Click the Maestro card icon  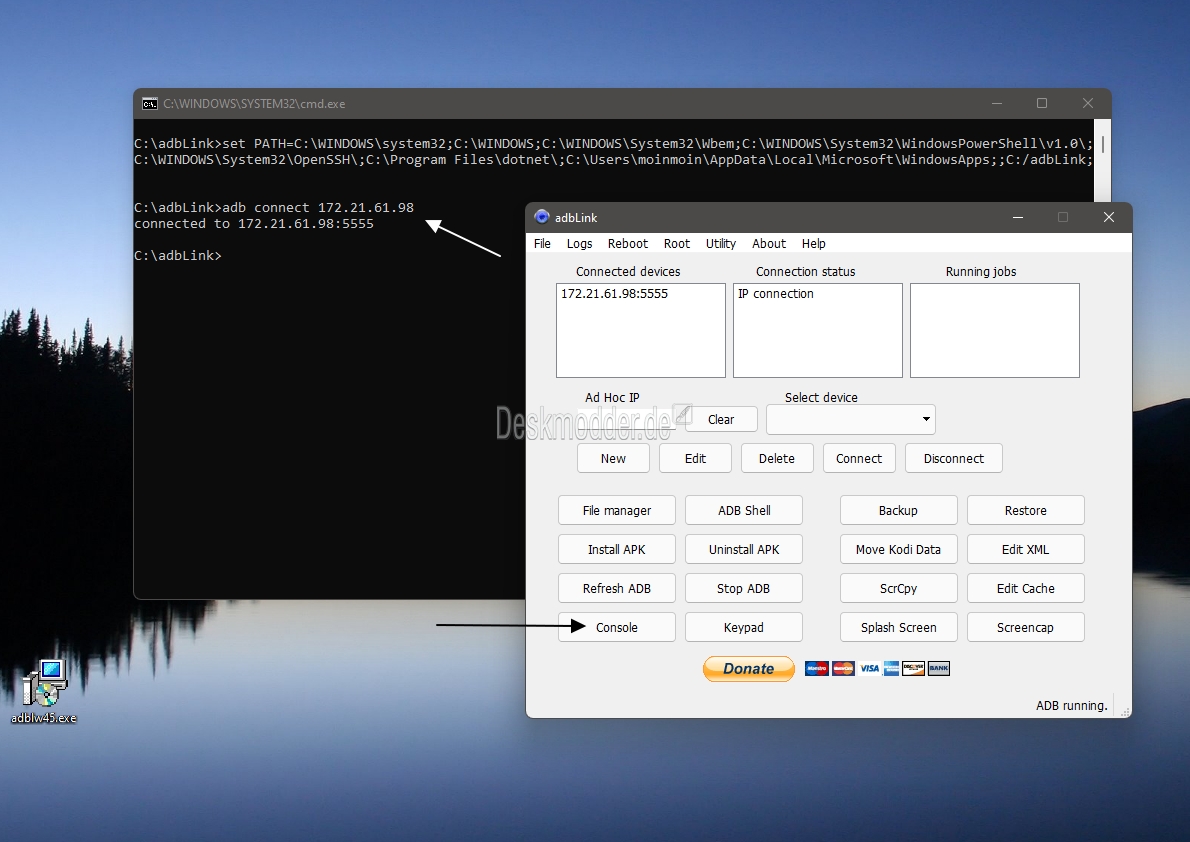pos(817,668)
